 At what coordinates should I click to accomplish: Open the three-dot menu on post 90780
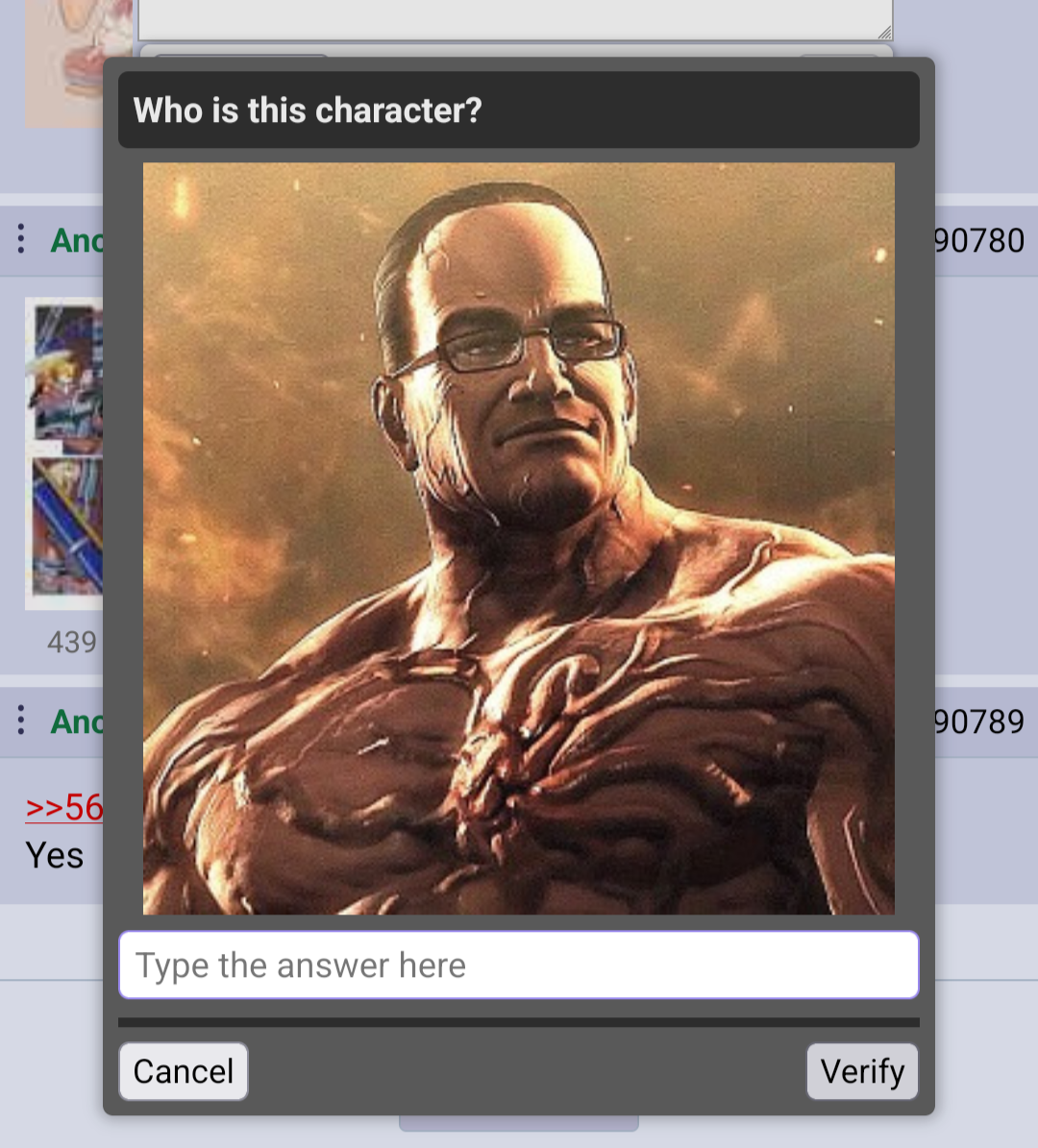tap(21, 239)
